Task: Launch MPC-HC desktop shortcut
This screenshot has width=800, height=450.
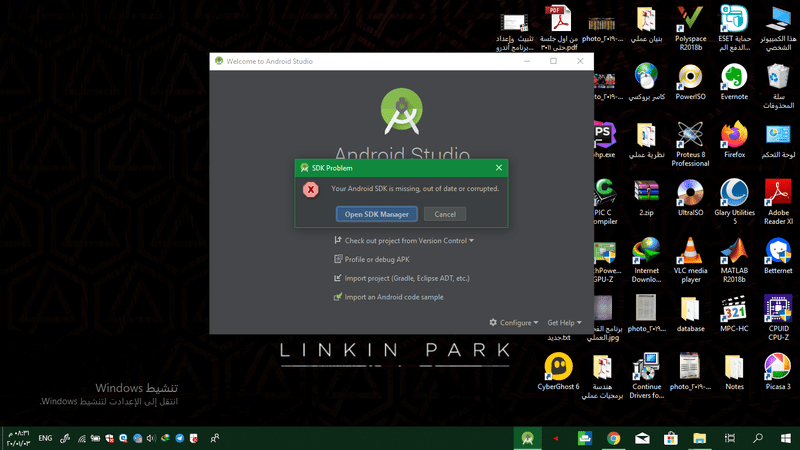Action: pyautogui.click(x=734, y=314)
